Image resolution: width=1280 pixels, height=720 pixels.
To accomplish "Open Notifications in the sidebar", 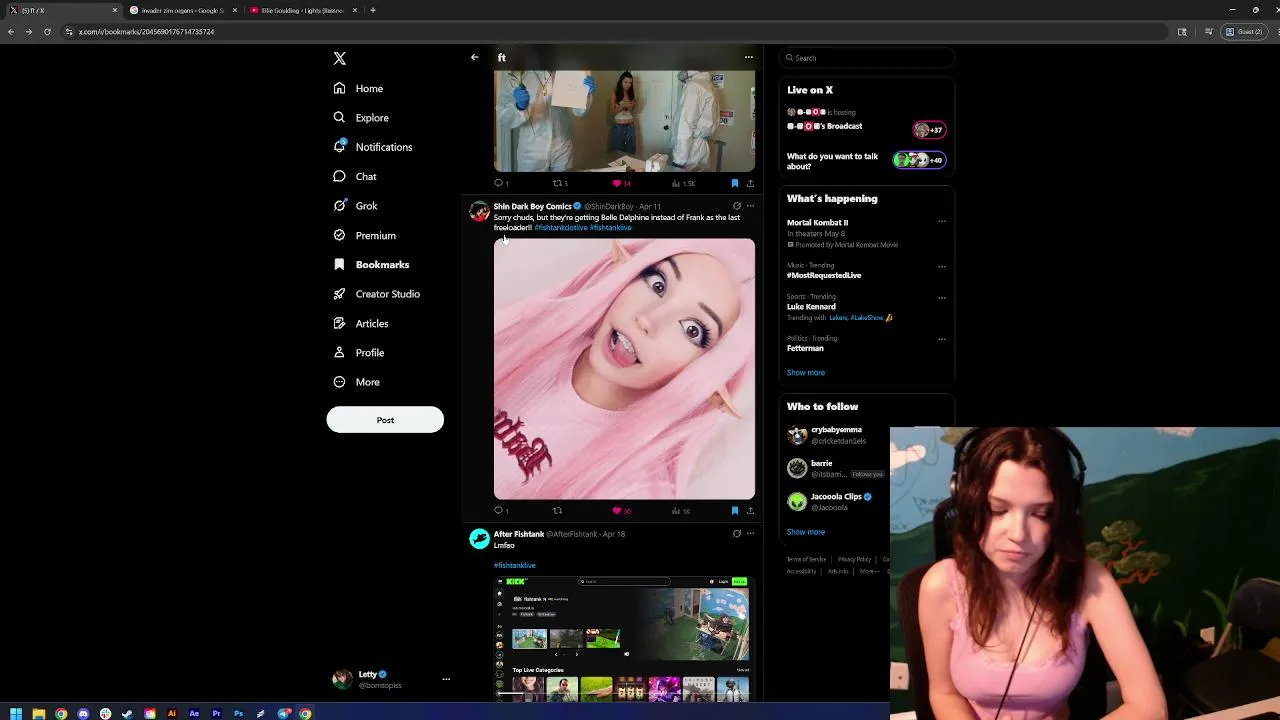I will pyautogui.click(x=373, y=147).
